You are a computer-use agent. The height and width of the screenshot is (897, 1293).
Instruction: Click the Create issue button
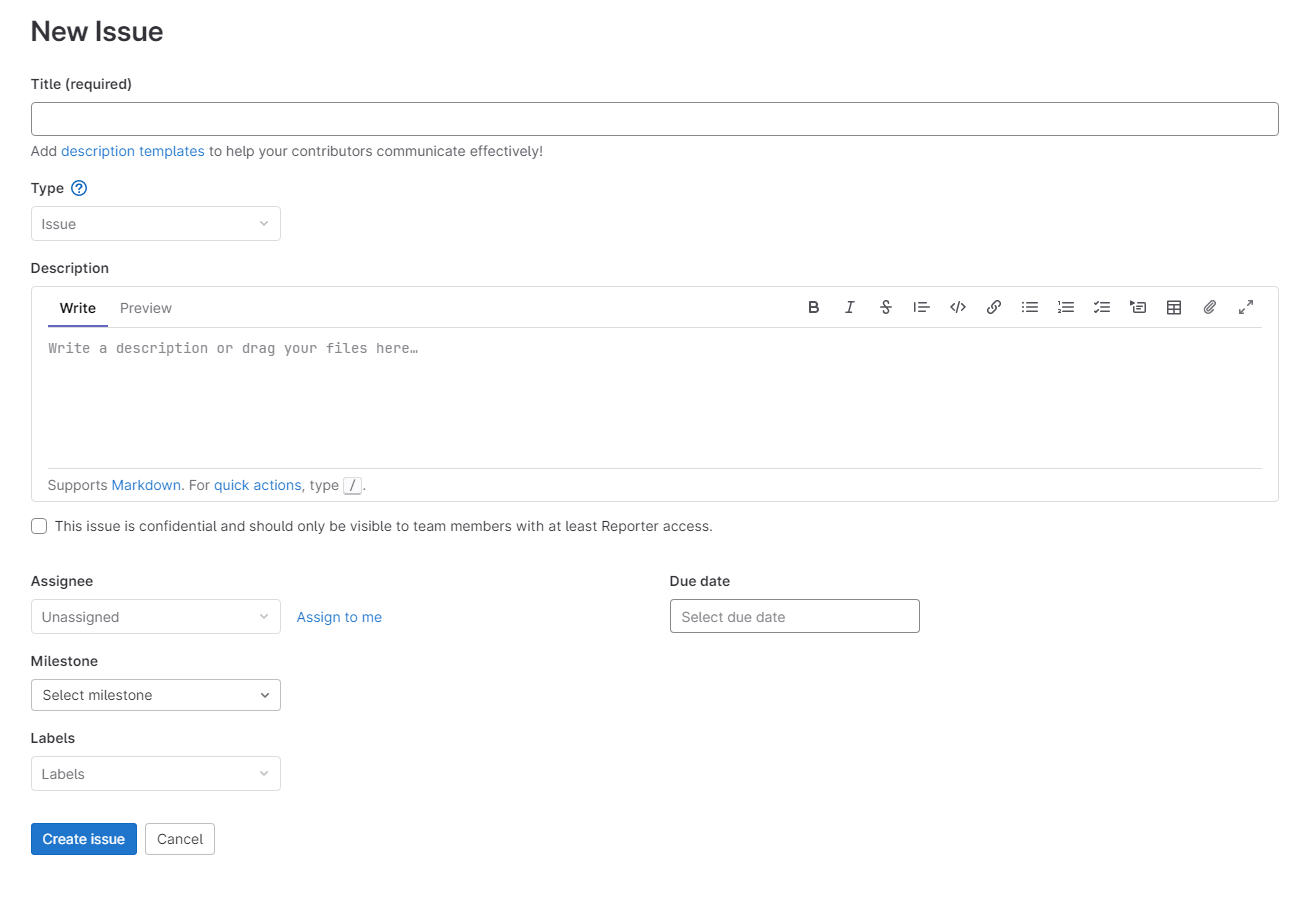[x=84, y=839]
